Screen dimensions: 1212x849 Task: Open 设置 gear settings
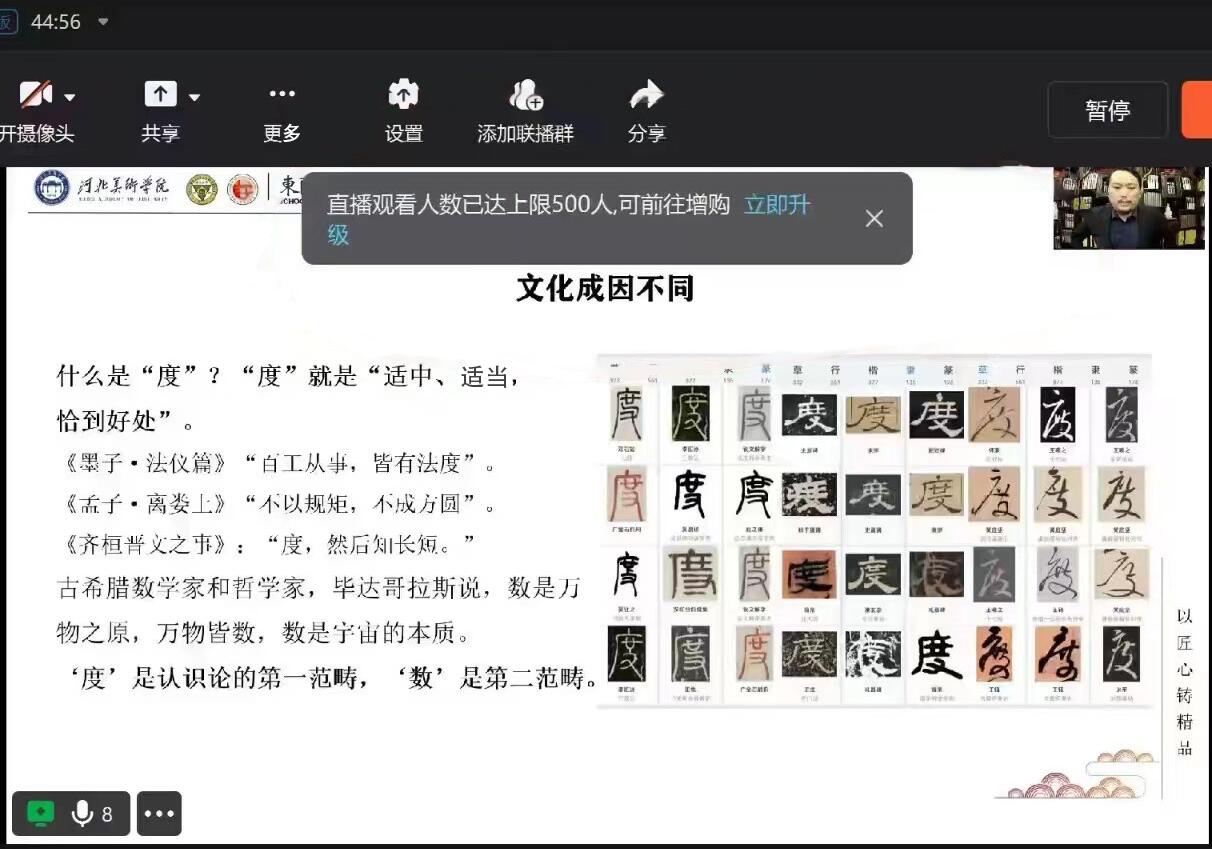[x=403, y=95]
